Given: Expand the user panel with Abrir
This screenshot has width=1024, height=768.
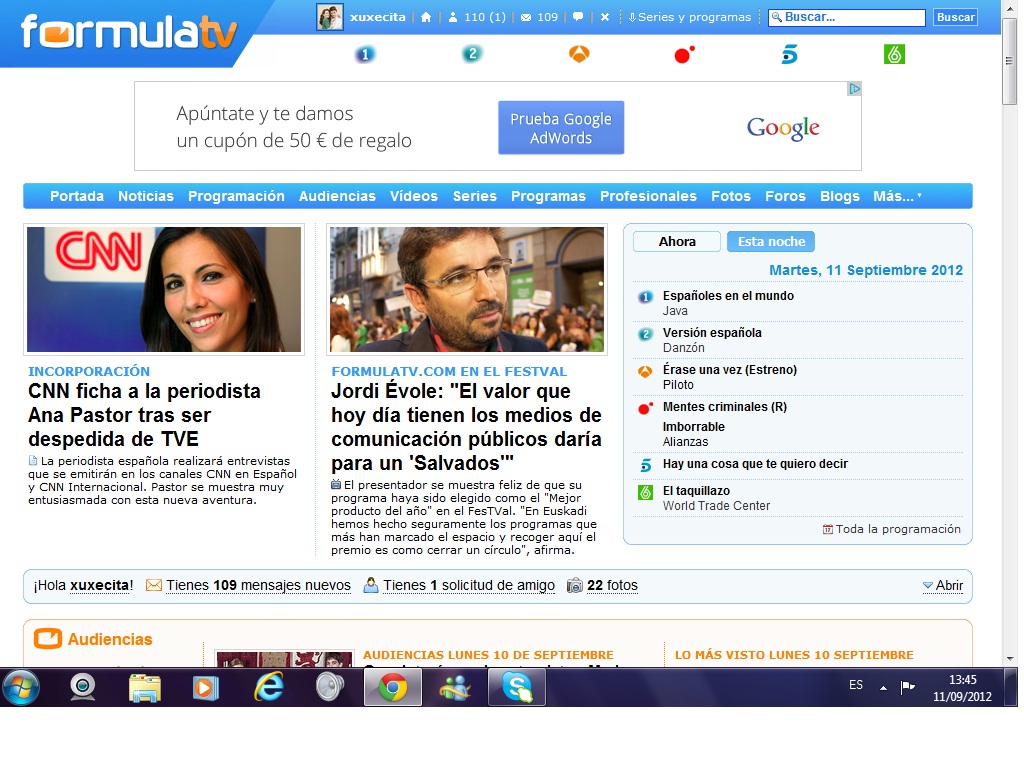Looking at the screenshot, I should (942, 586).
